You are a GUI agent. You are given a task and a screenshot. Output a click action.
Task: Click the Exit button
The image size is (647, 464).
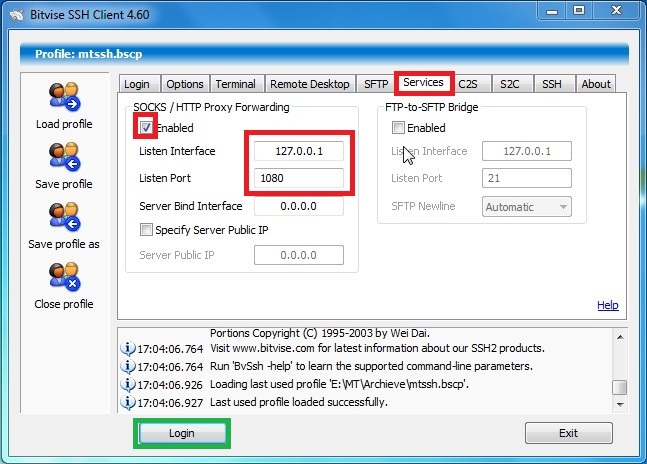pyautogui.click(x=569, y=433)
